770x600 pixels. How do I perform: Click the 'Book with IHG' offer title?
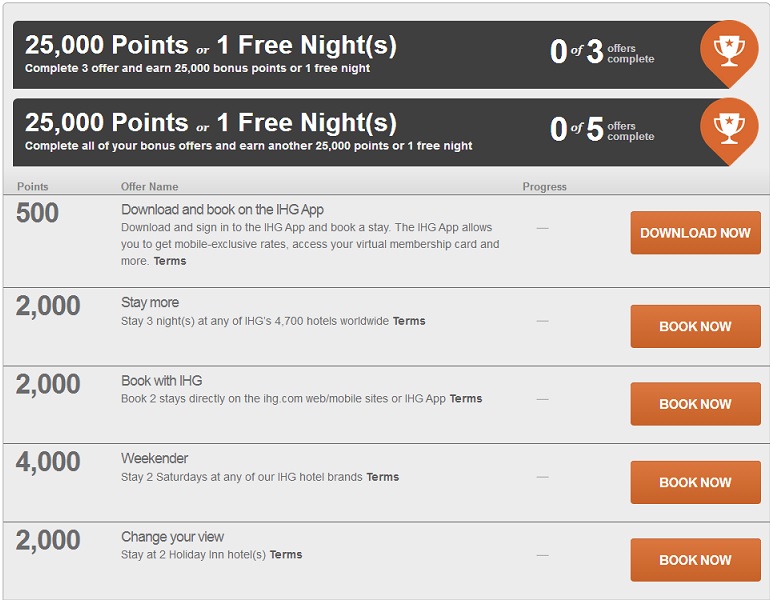162,381
